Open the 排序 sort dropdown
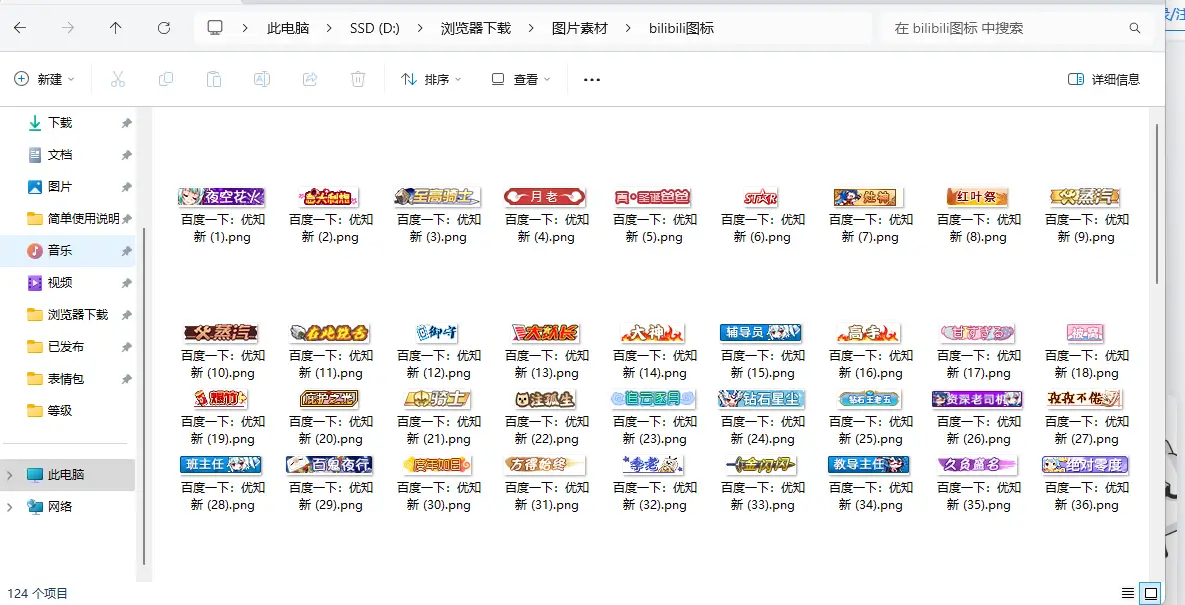The height and width of the screenshot is (605, 1185). tap(431, 79)
